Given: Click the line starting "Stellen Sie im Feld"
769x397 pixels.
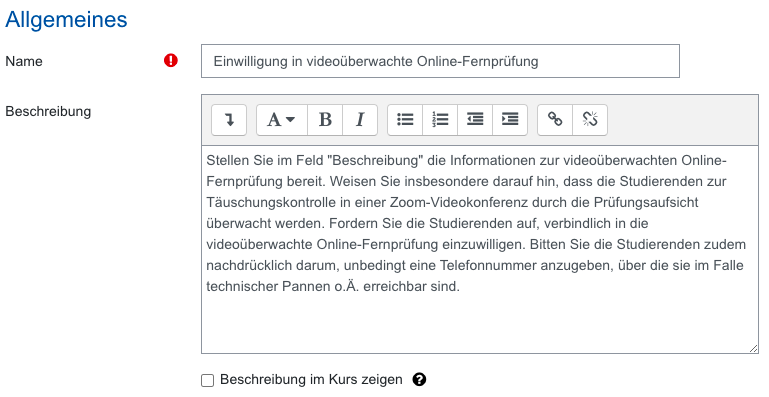Looking at the screenshot, I should (466, 160).
